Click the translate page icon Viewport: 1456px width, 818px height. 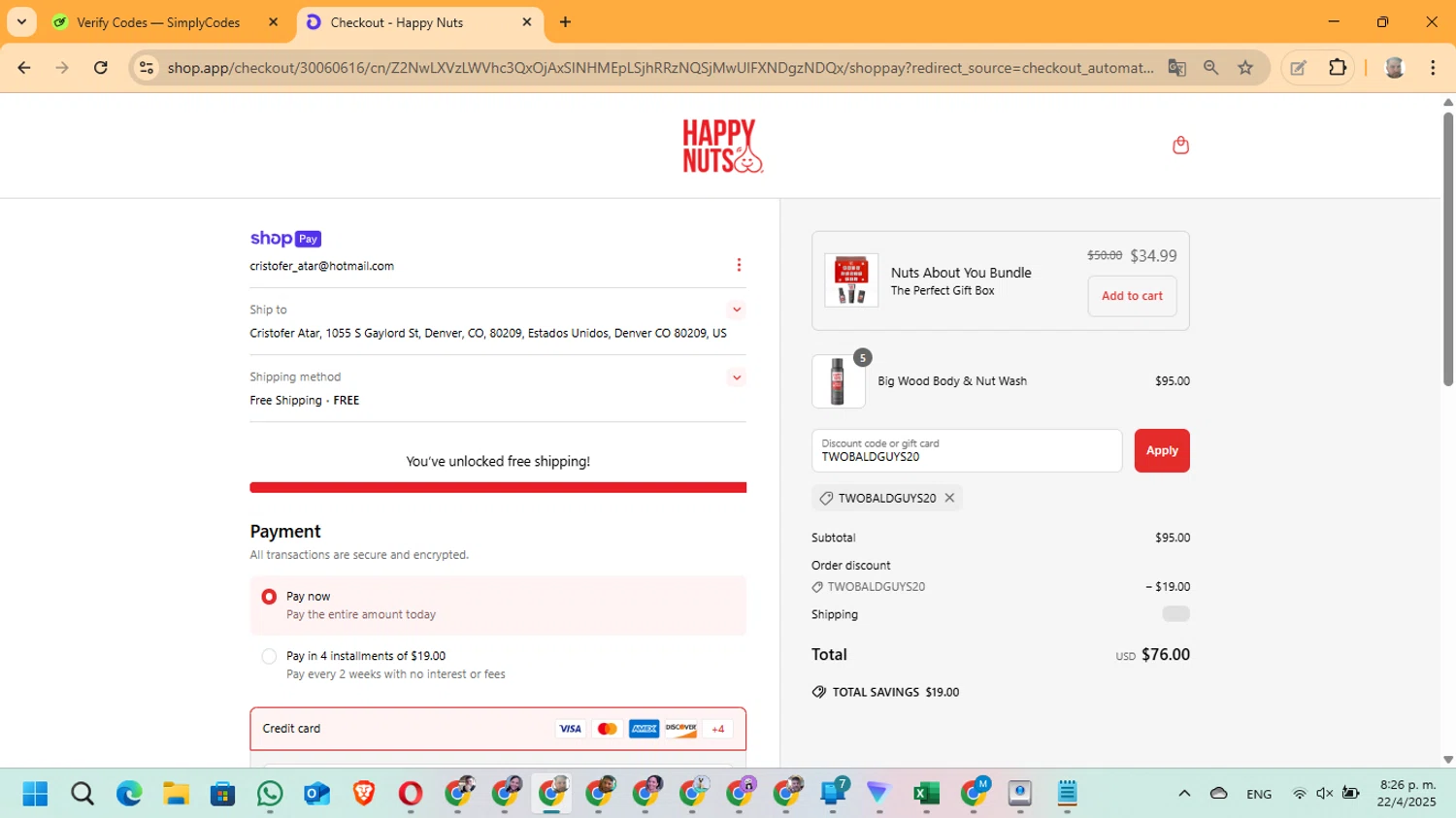[1176, 68]
